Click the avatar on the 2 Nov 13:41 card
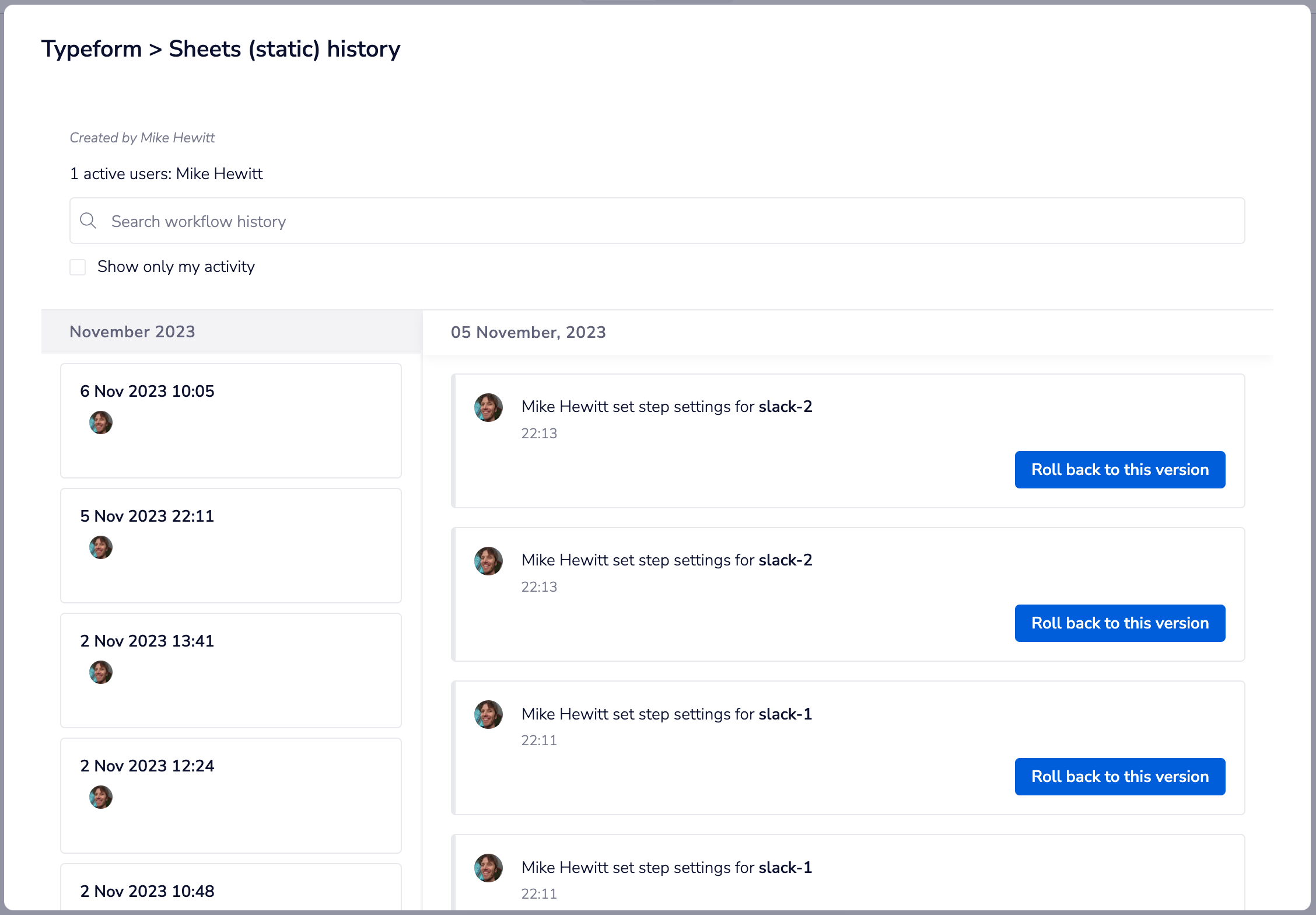 [100, 672]
